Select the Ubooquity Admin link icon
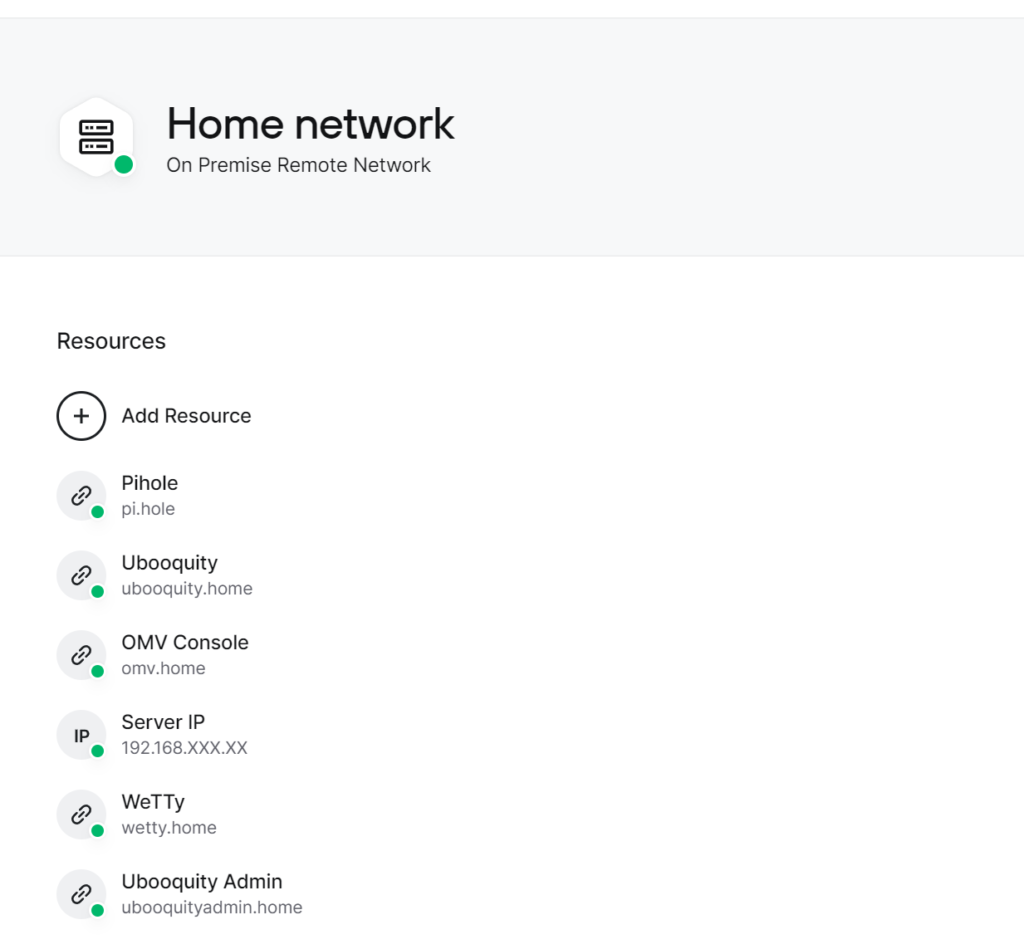The image size is (1024, 949). [x=81, y=894]
